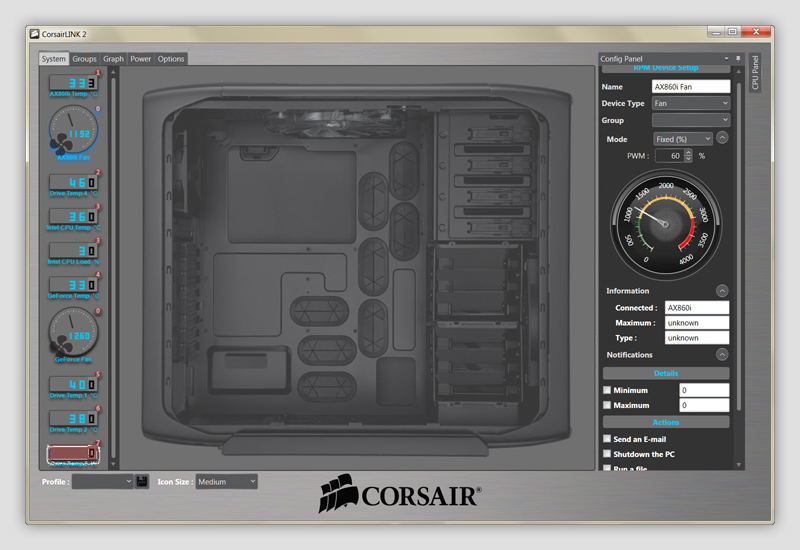Screen dimensions: 800x550
Task: Click the Maximum notification value field
Action: (x=704, y=405)
